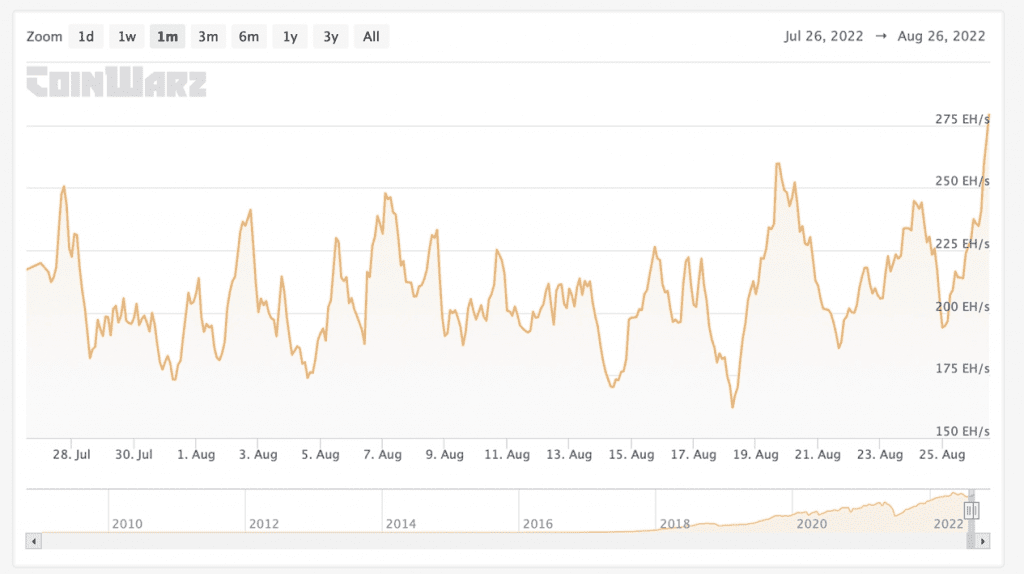This screenshot has width=1024, height=574.
Task: Select the All zoom range button
Action: [x=371, y=37]
